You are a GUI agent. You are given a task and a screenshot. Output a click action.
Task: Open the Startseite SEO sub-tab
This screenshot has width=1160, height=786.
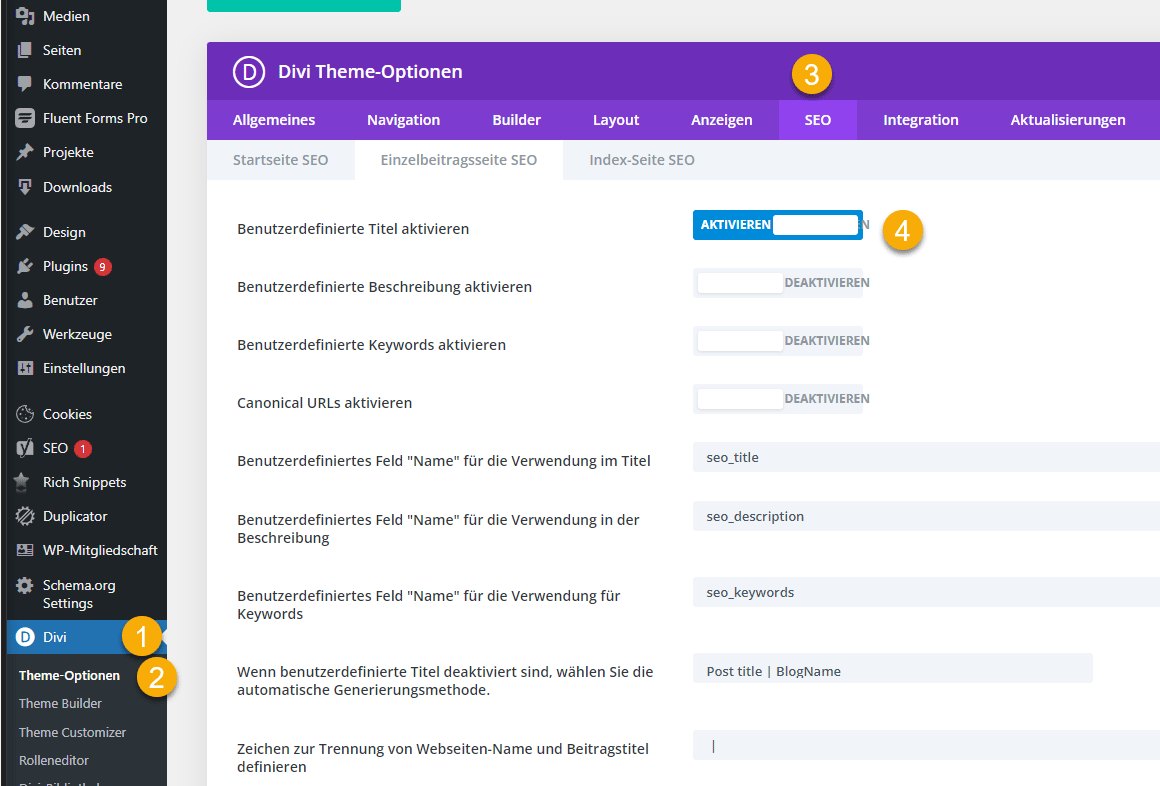[280, 160]
